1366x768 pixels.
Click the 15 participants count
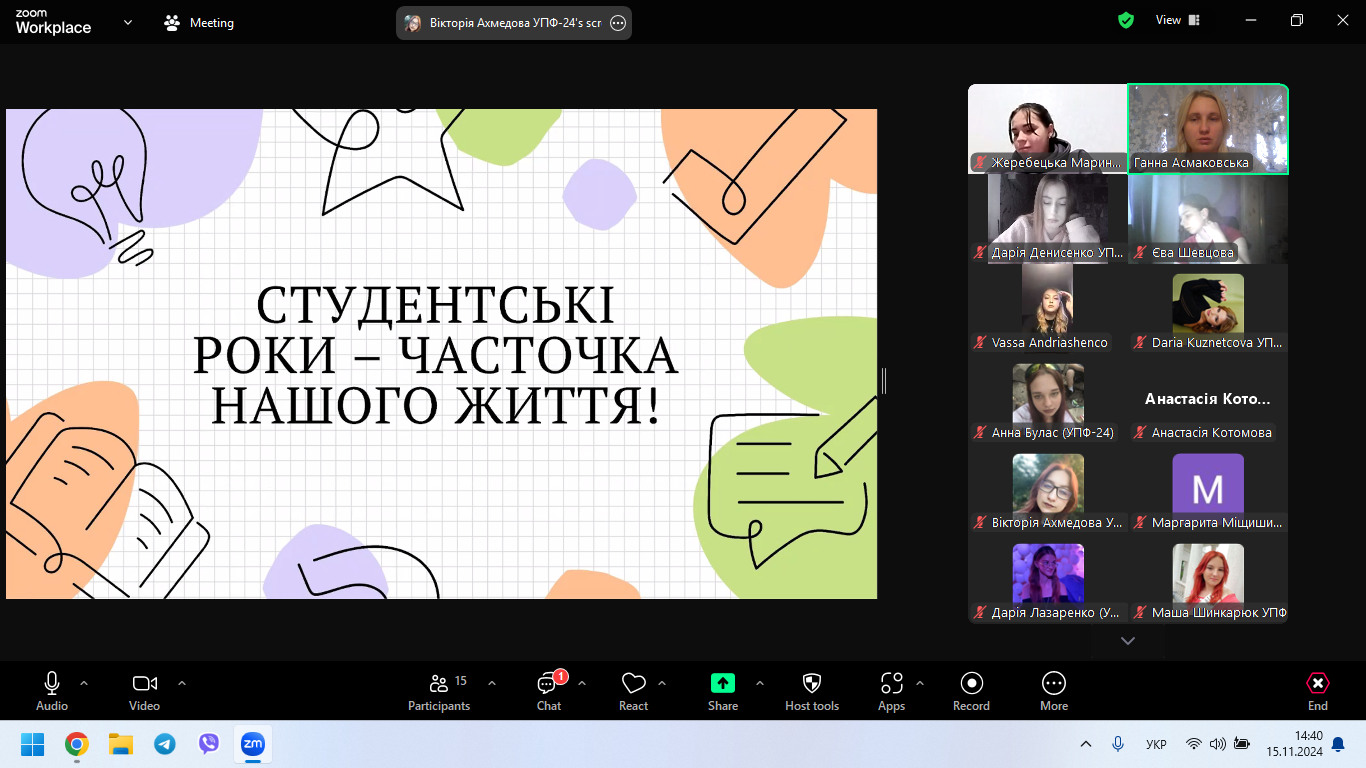coord(461,681)
